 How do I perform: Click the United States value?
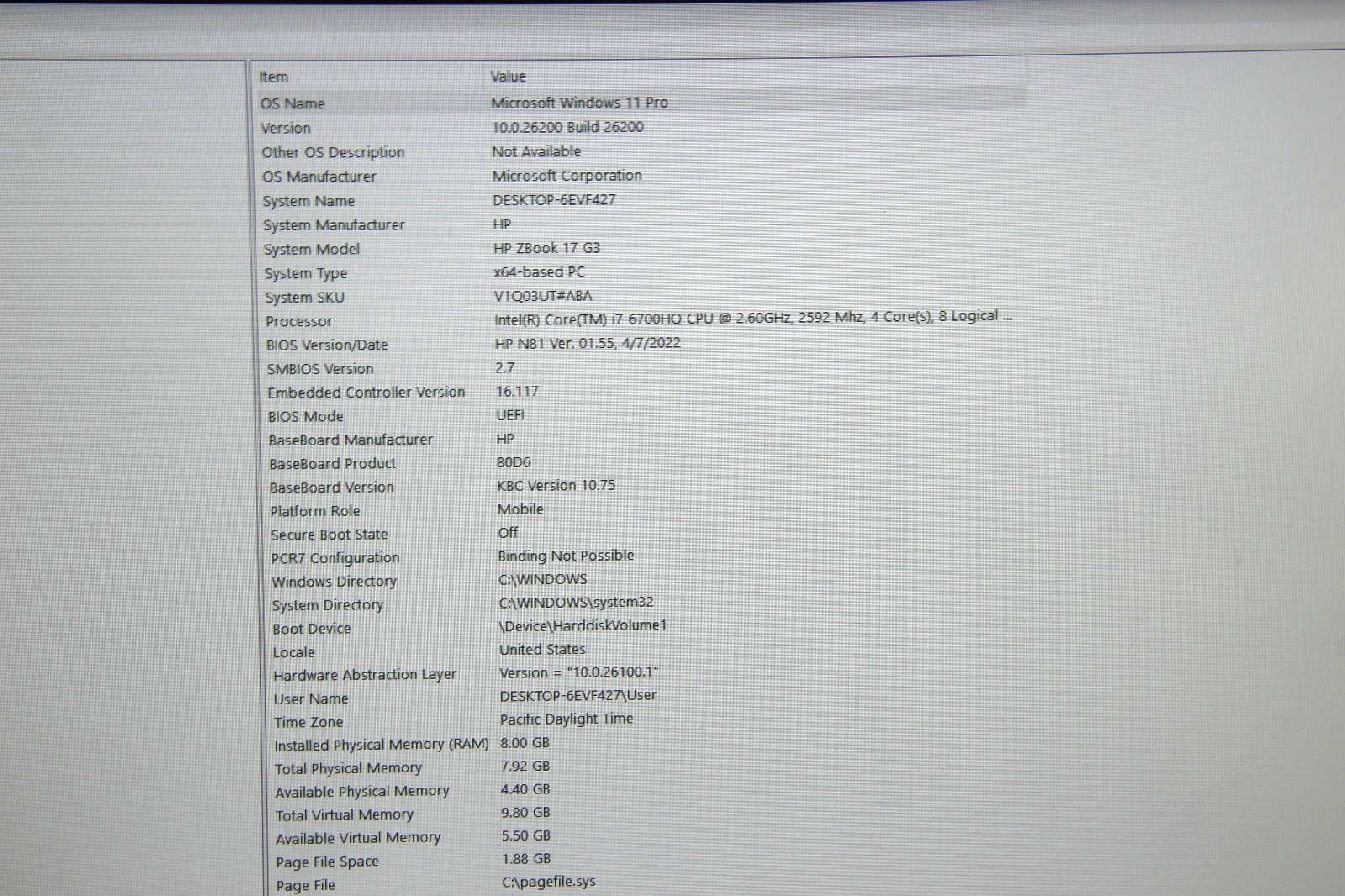(542, 650)
